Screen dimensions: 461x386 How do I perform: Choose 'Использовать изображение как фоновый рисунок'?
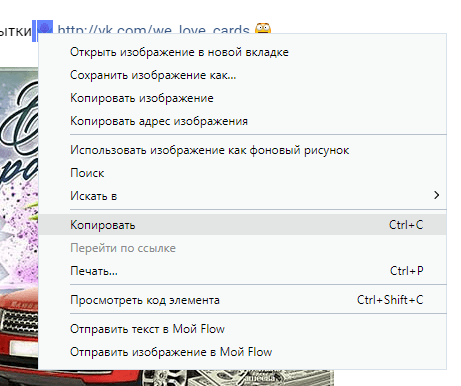click(x=242, y=150)
